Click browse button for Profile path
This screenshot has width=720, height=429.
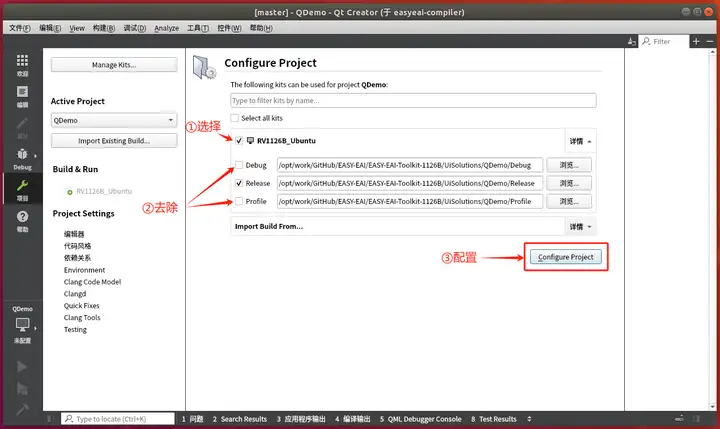pyautogui.click(x=569, y=201)
